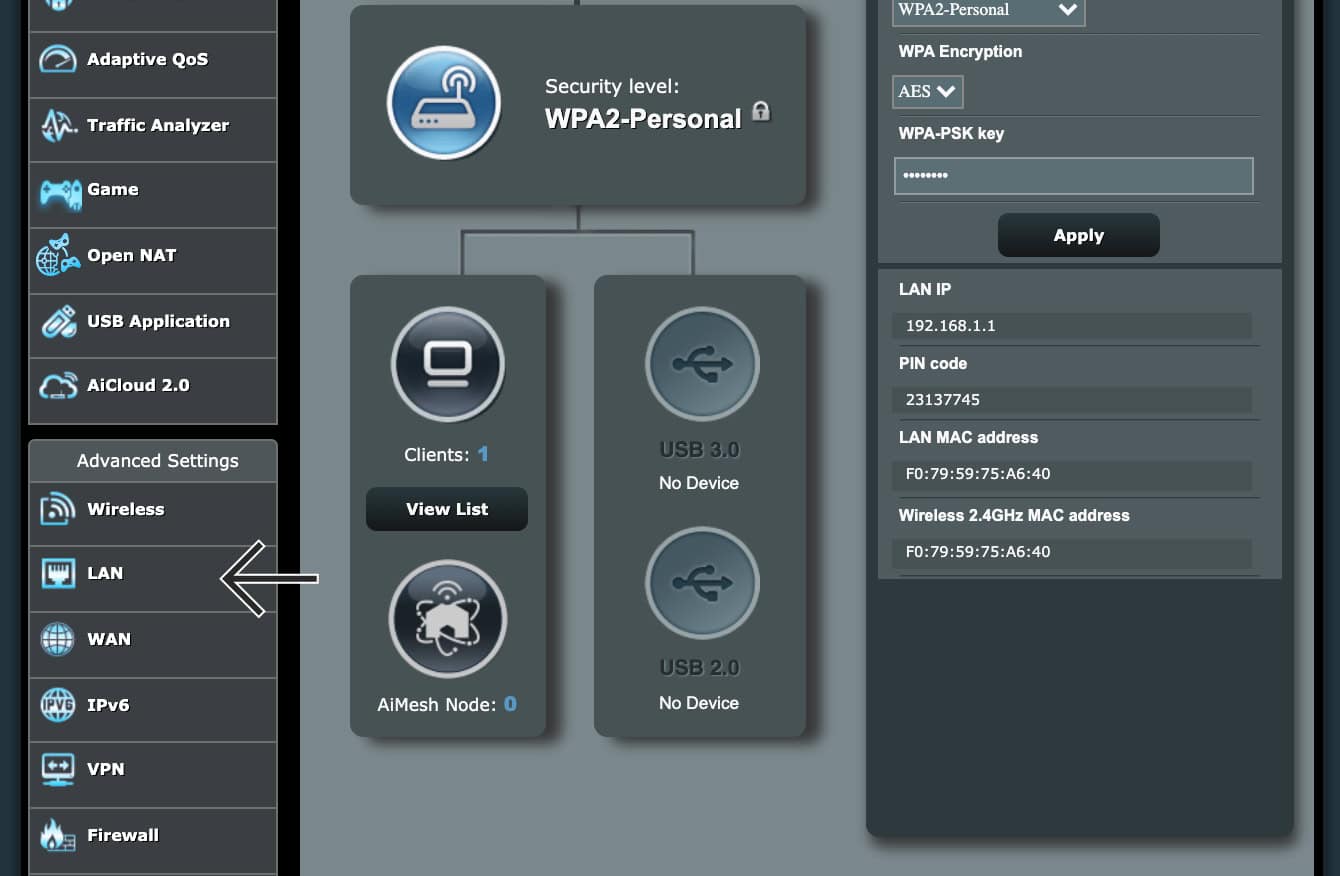This screenshot has height=876, width=1340.
Task: Click the USB 2.0 No Device text
Action: 699,703
